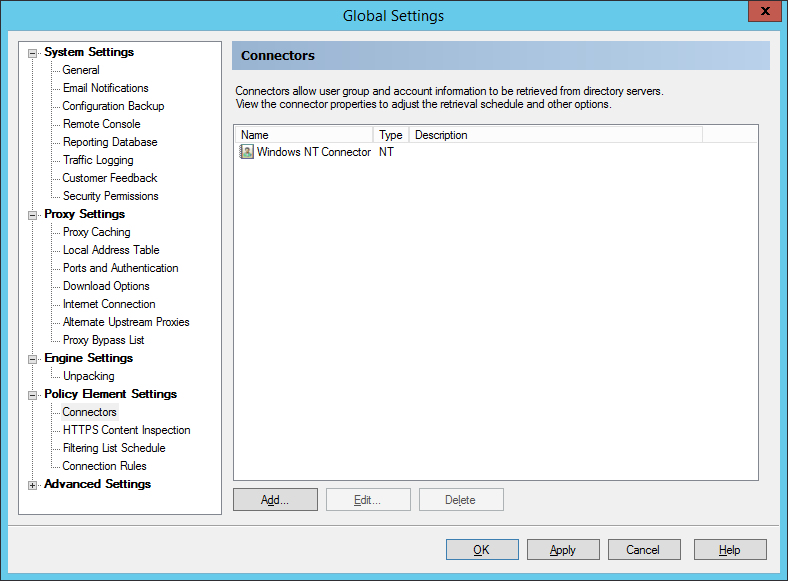Image resolution: width=788 pixels, height=581 pixels.
Task: Sort connectors by Description column
Action: click(x=556, y=135)
